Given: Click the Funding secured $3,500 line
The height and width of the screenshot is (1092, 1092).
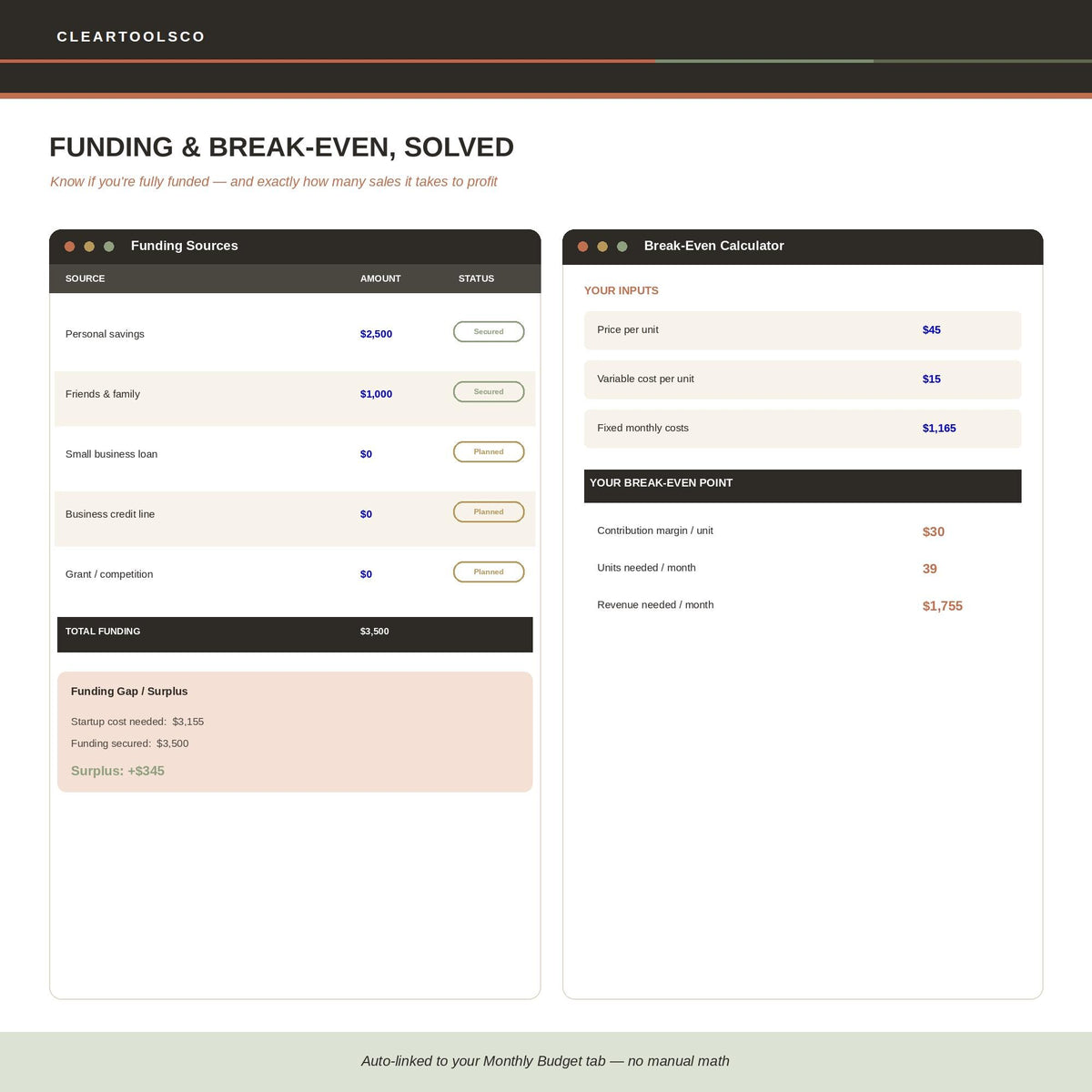Looking at the screenshot, I should pos(130,743).
